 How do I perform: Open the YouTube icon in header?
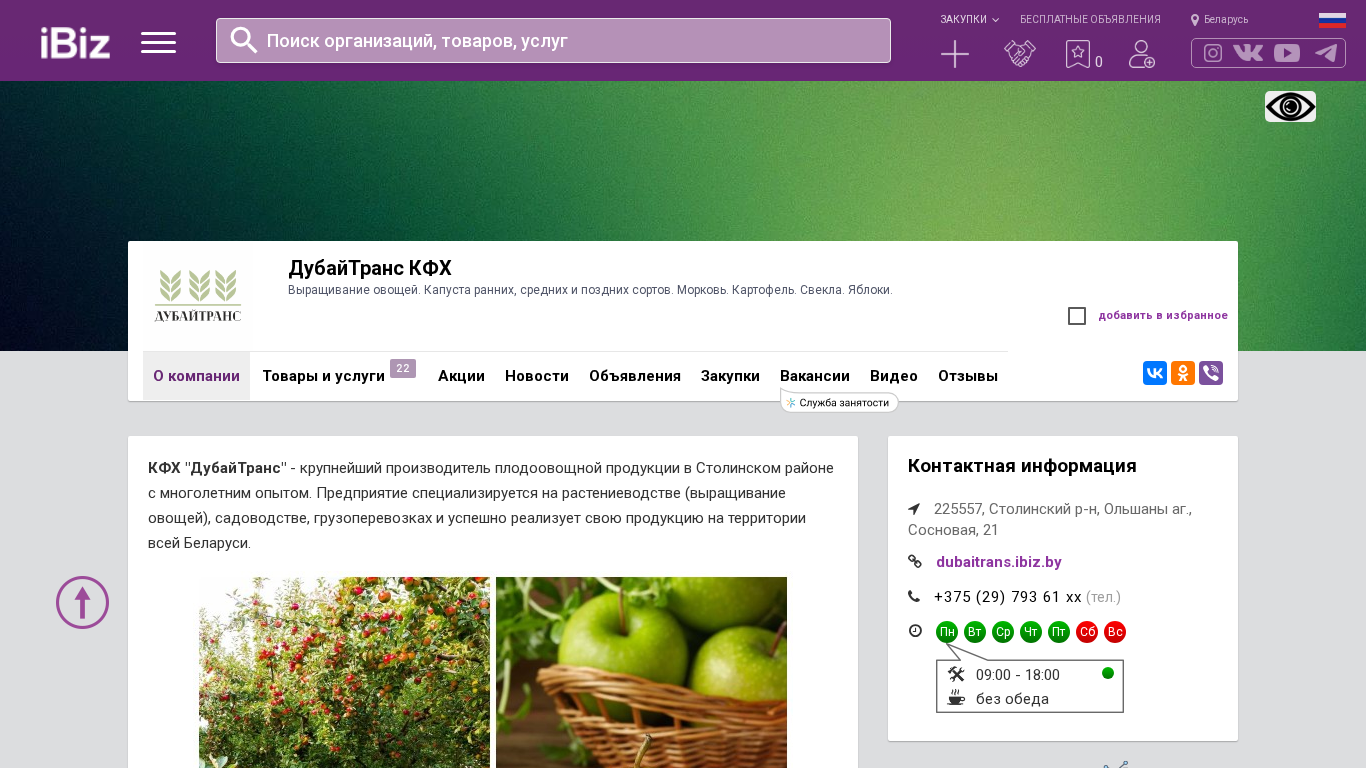[x=1287, y=53]
